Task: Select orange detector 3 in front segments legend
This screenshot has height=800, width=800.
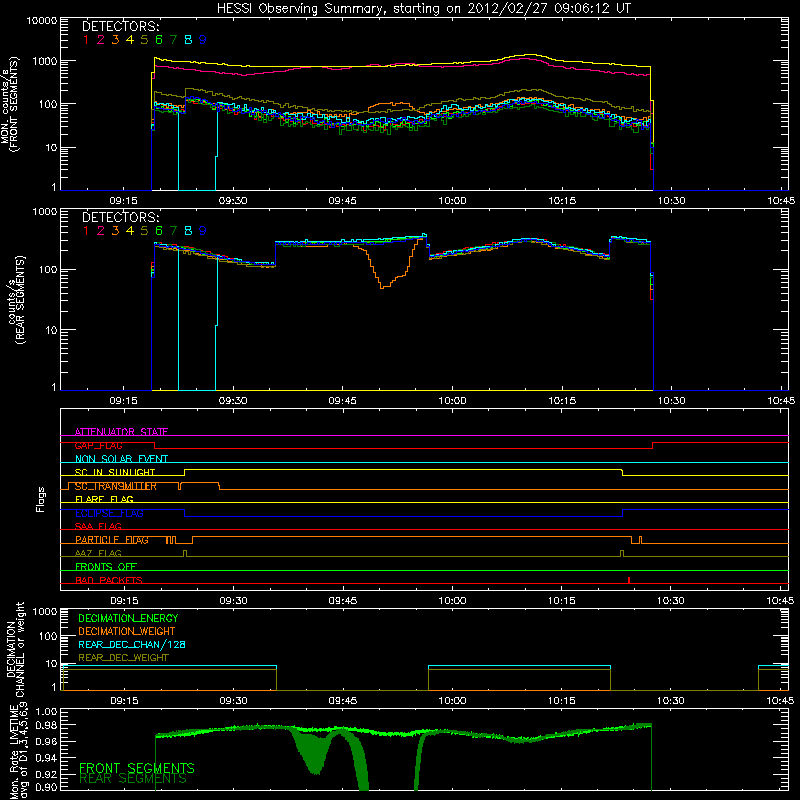Action: tap(115, 40)
